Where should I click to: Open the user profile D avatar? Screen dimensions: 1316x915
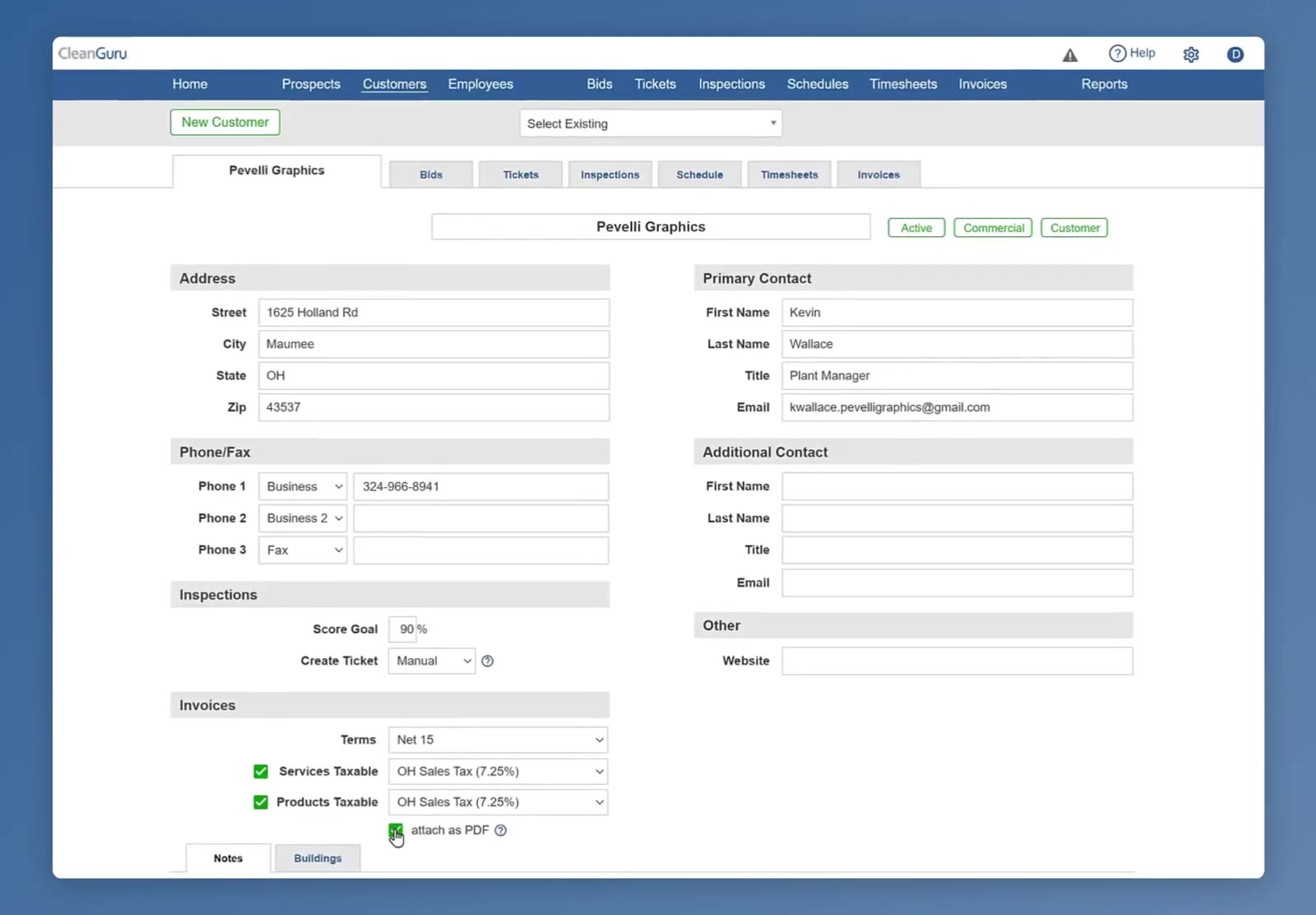pyautogui.click(x=1235, y=54)
